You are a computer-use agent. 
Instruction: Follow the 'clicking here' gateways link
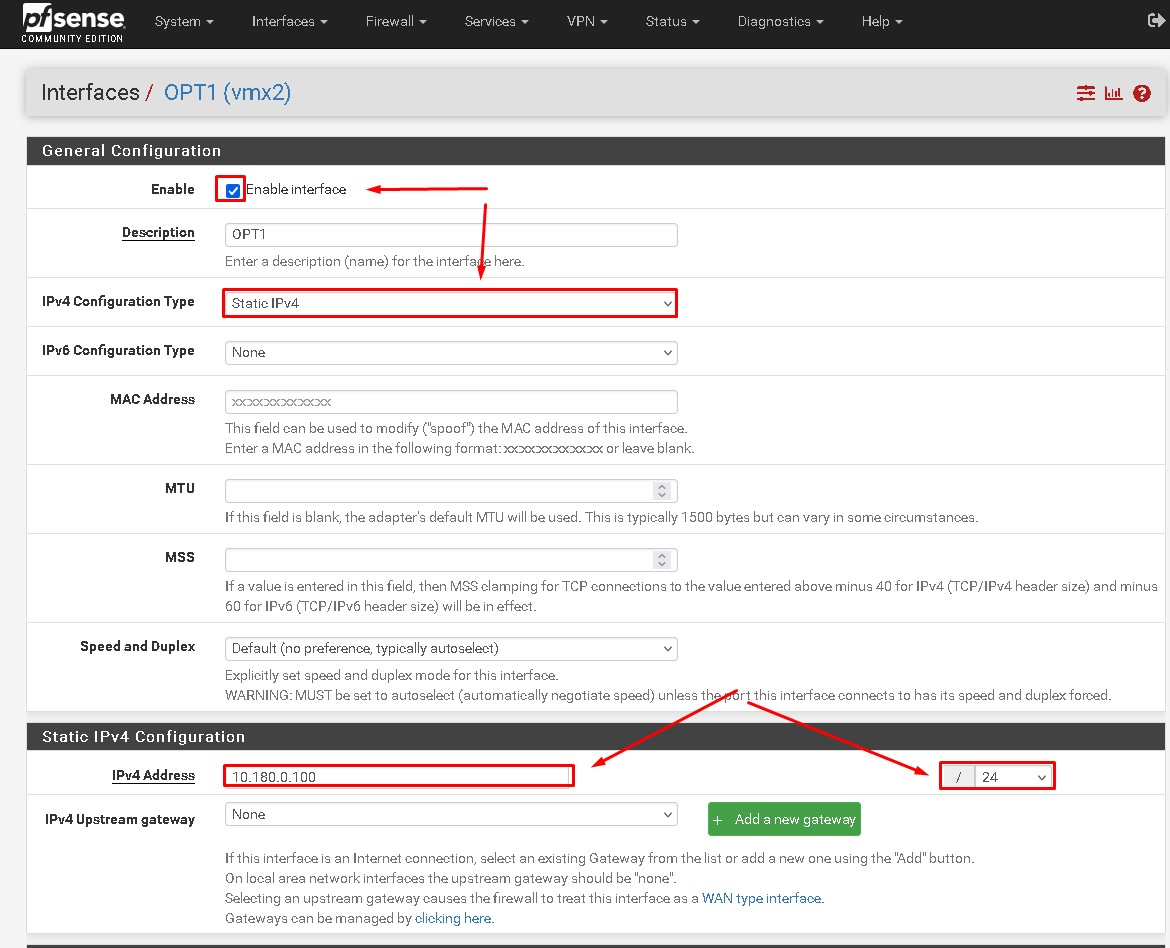pos(453,918)
